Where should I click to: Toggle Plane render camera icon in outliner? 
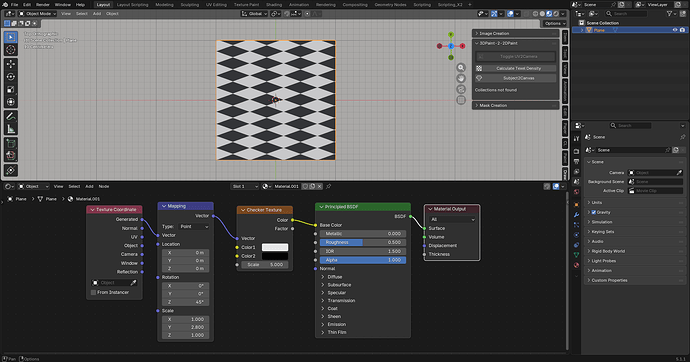tap(683, 30)
